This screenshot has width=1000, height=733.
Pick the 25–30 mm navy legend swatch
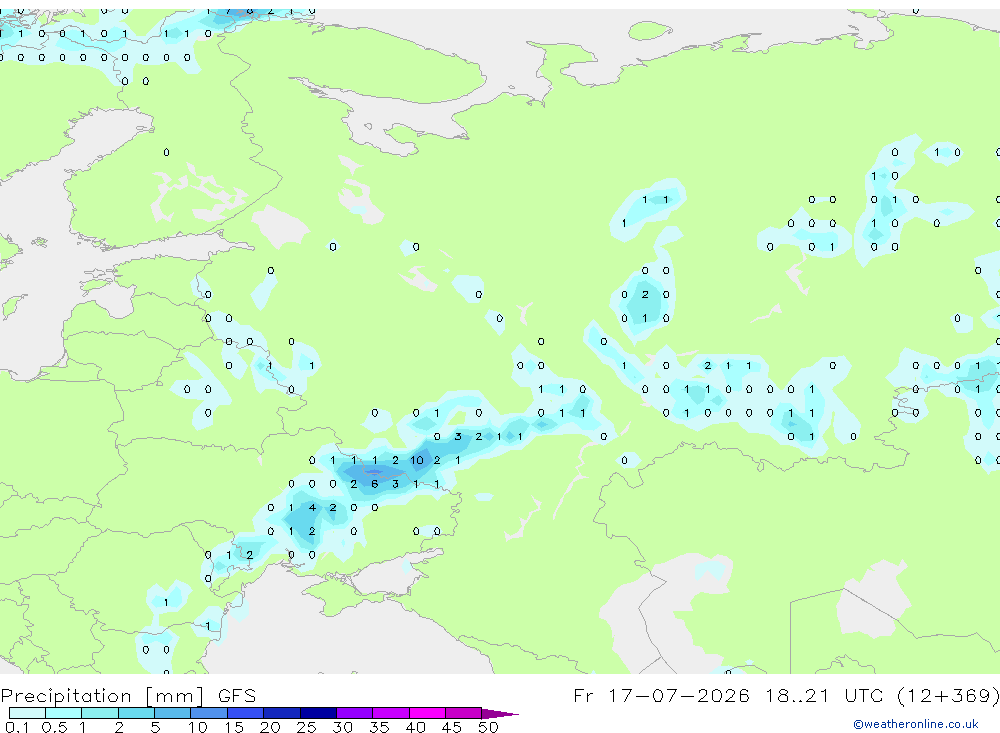click(x=318, y=713)
